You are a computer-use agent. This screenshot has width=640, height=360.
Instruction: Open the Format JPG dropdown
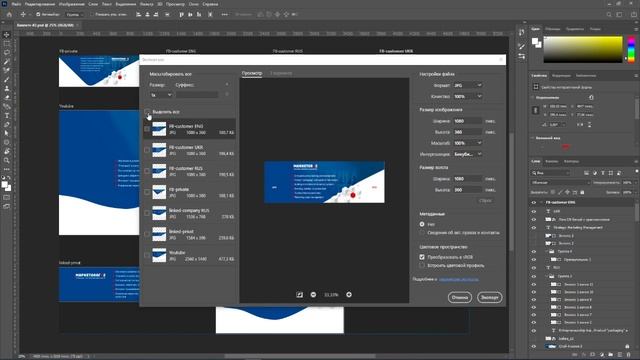click(468, 85)
